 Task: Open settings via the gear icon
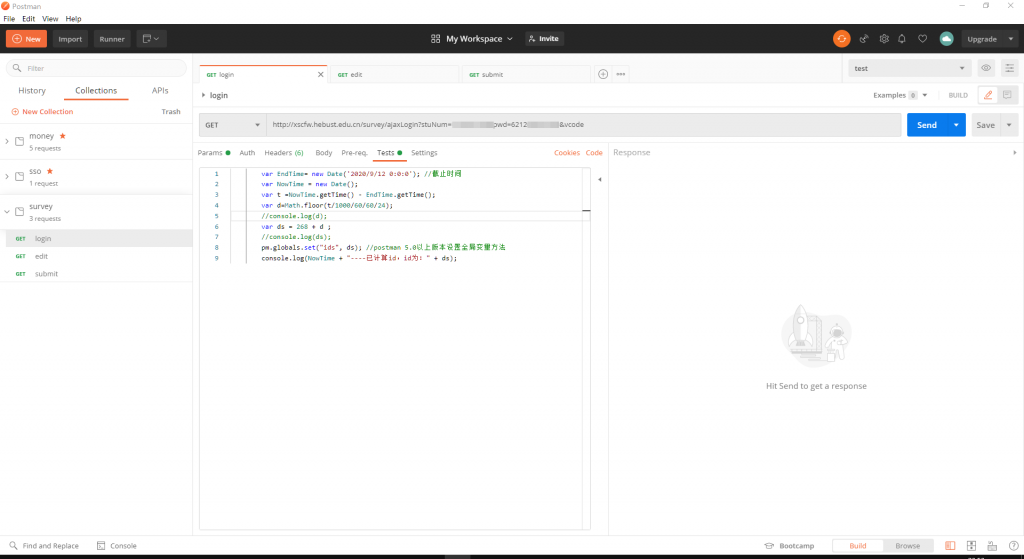[884, 39]
